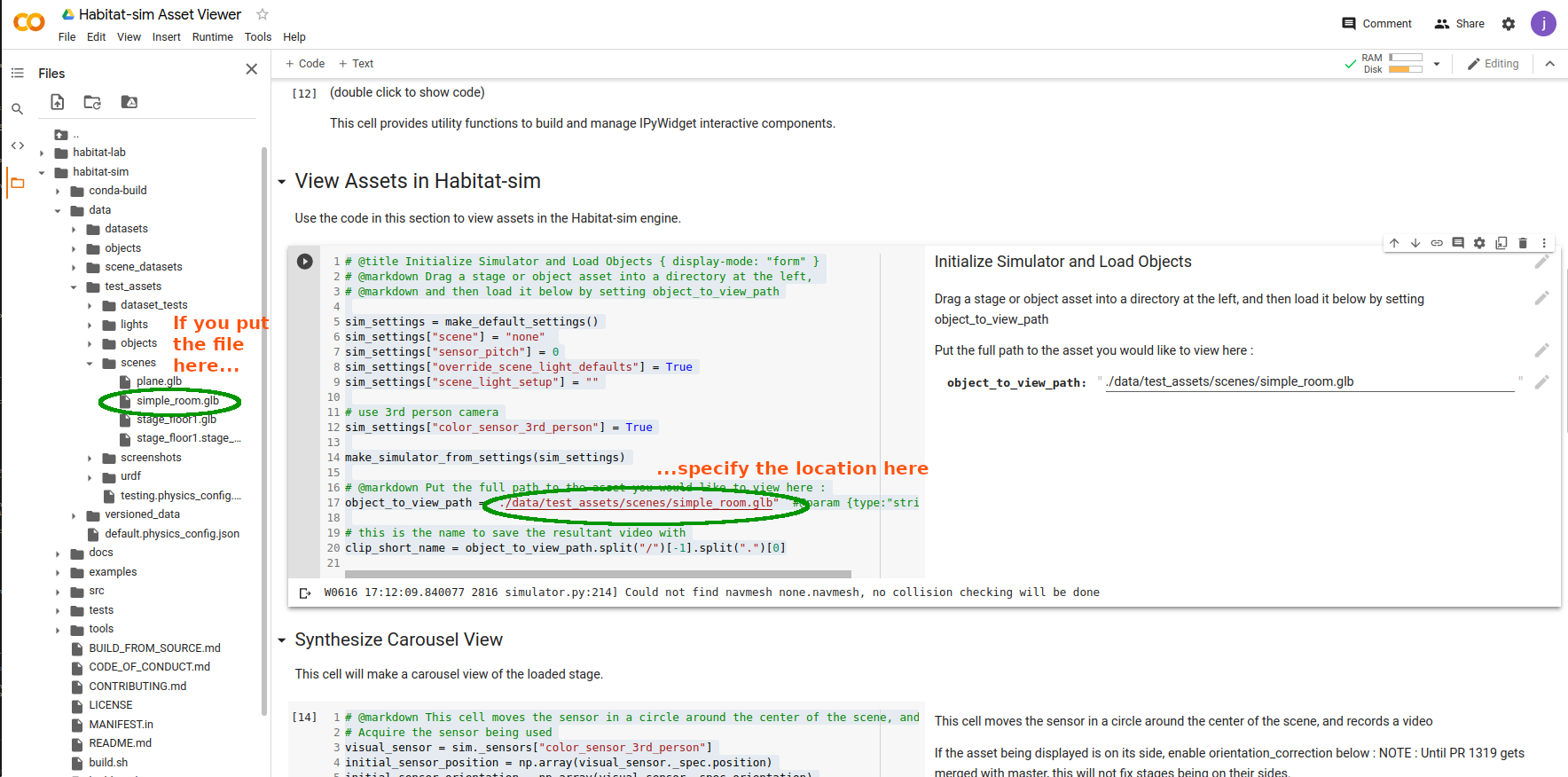Open the Runtime menu
The height and width of the screenshot is (777, 1568).
click(213, 37)
